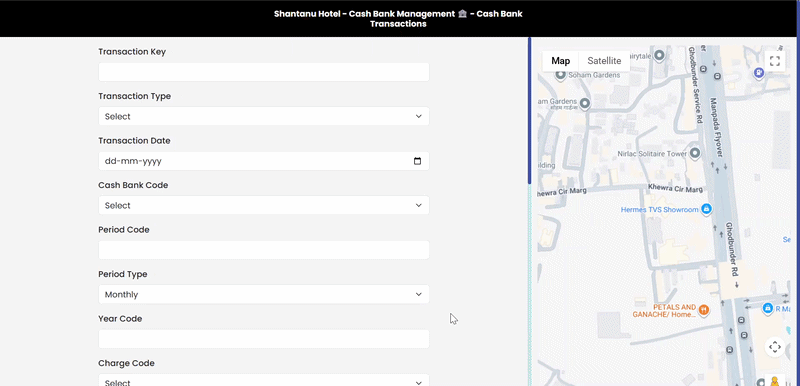Click the Cash Bank Code field label

(133, 185)
